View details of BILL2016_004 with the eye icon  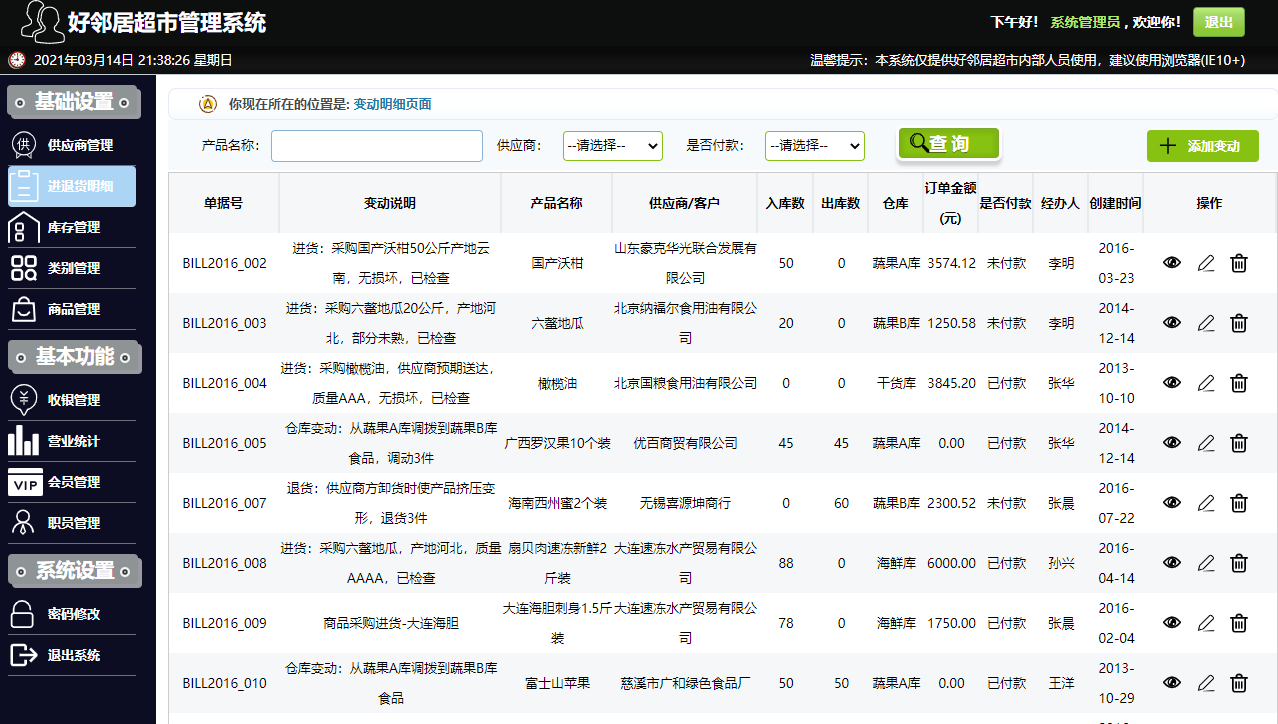click(1172, 383)
